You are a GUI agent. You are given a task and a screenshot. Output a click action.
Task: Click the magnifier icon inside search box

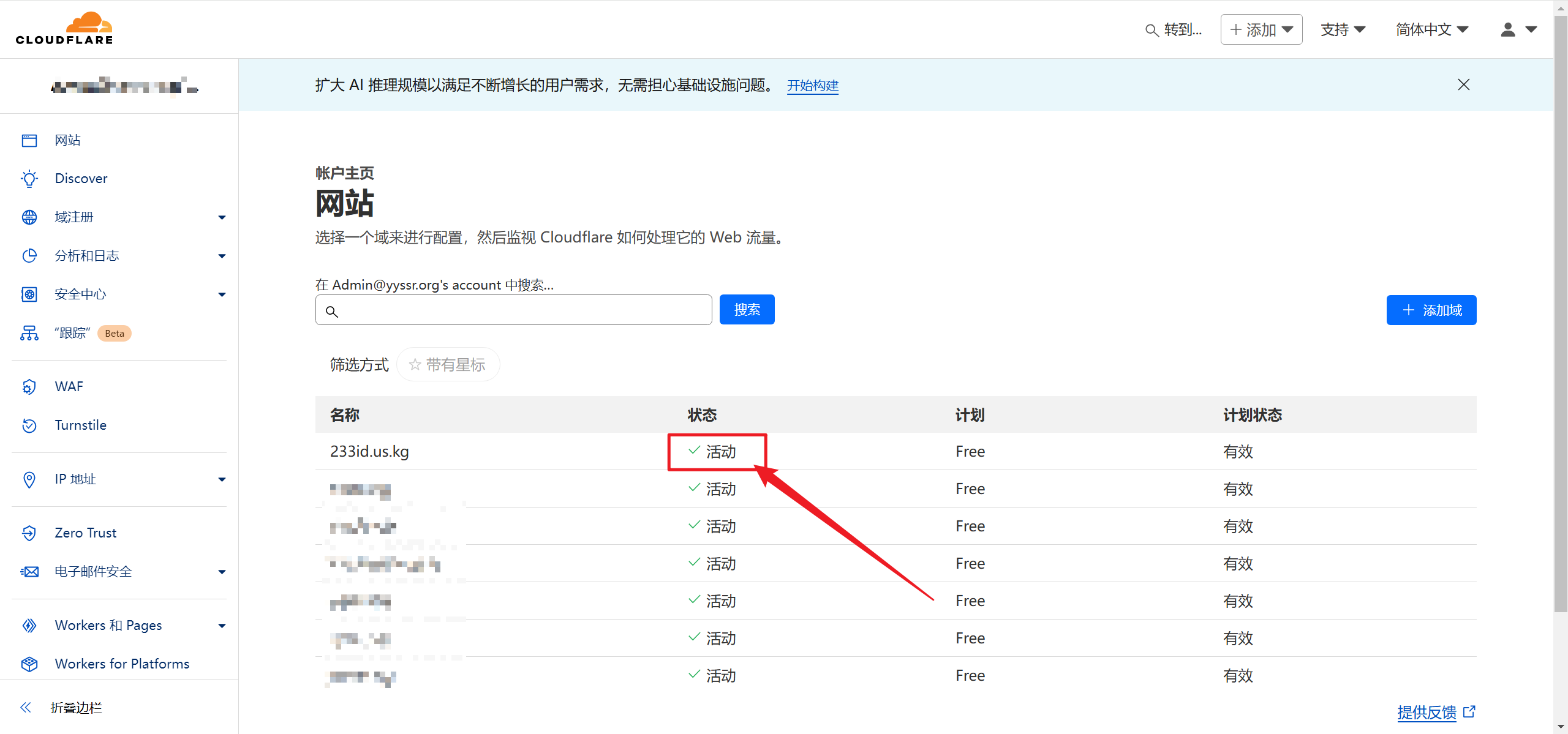click(x=332, y=312)
